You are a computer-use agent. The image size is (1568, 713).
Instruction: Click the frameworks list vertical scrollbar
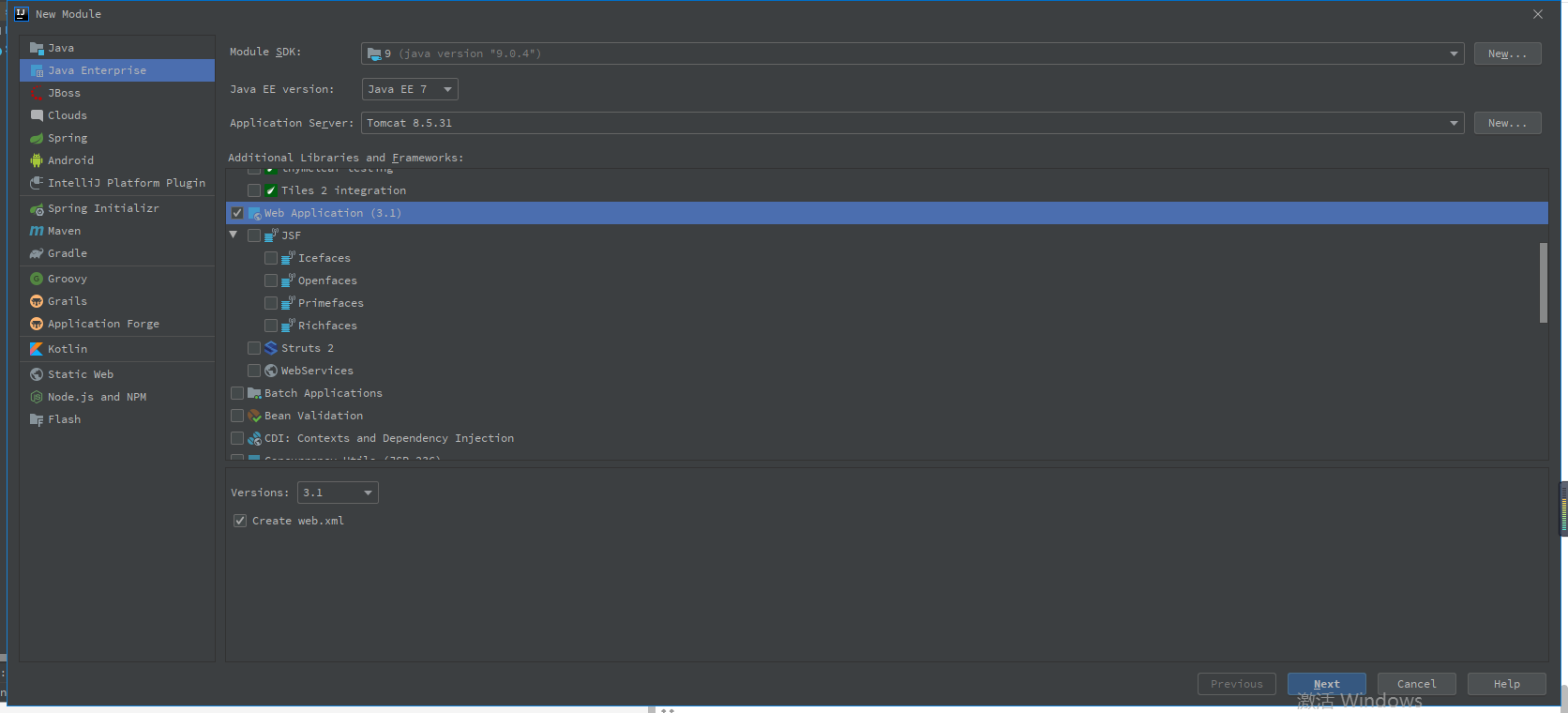click(x=1544, y=282)
